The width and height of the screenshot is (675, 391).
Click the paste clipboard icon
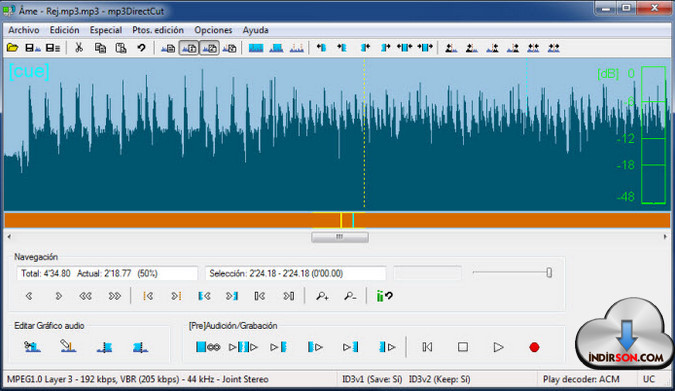click(121, 48)
